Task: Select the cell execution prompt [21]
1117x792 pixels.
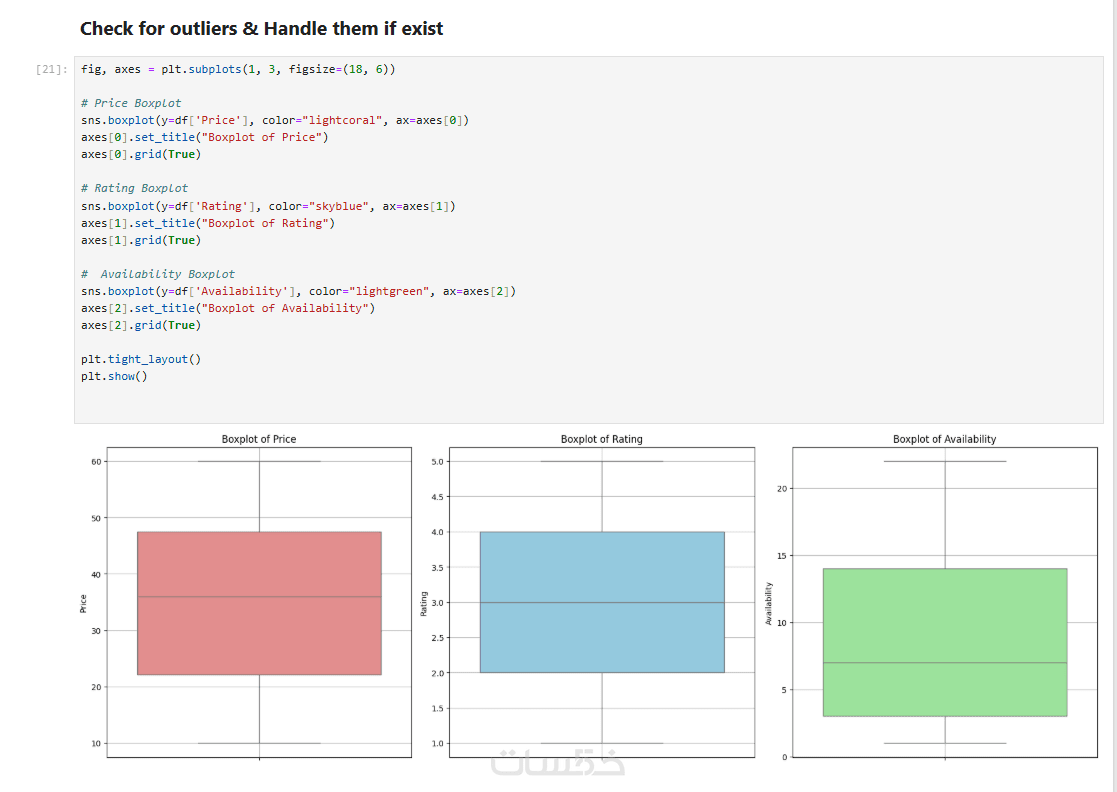Action: (x=51, y=70)
